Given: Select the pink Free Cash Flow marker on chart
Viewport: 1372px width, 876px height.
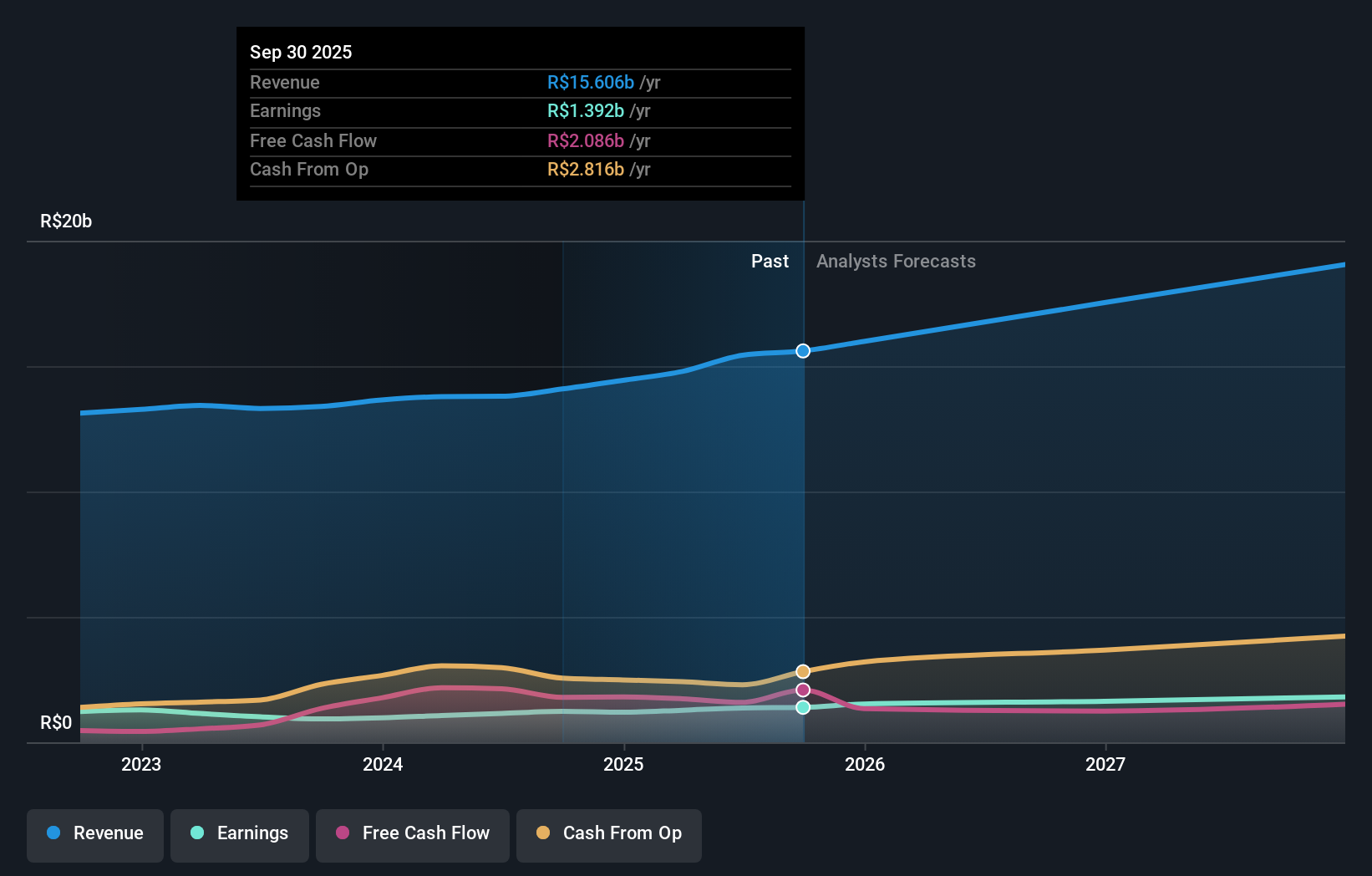Looking at the screenshot, I should click(802, 690).
